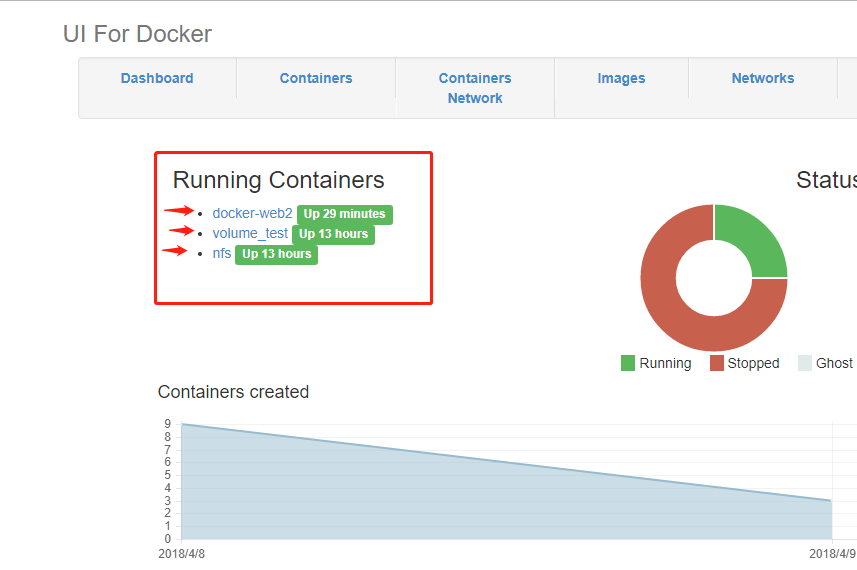This screenshot has height=570, width=857.
Task: Open the Containers Network tab
Action: point(475,88)
